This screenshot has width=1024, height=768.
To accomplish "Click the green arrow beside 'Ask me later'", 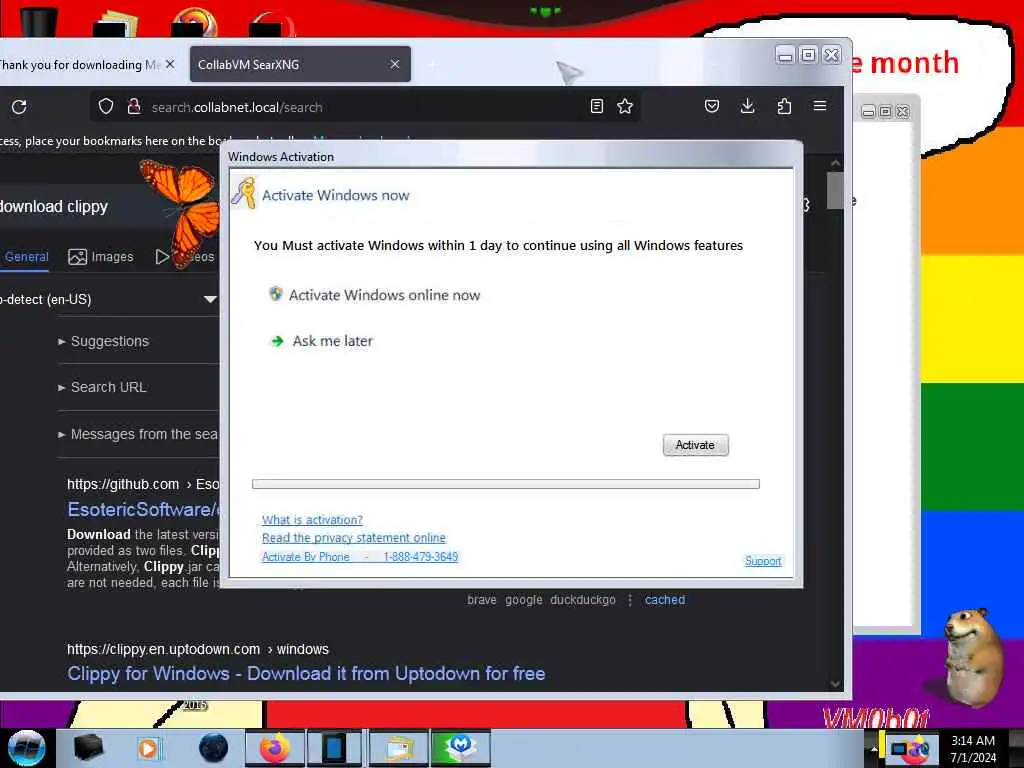I will (278, 341).
